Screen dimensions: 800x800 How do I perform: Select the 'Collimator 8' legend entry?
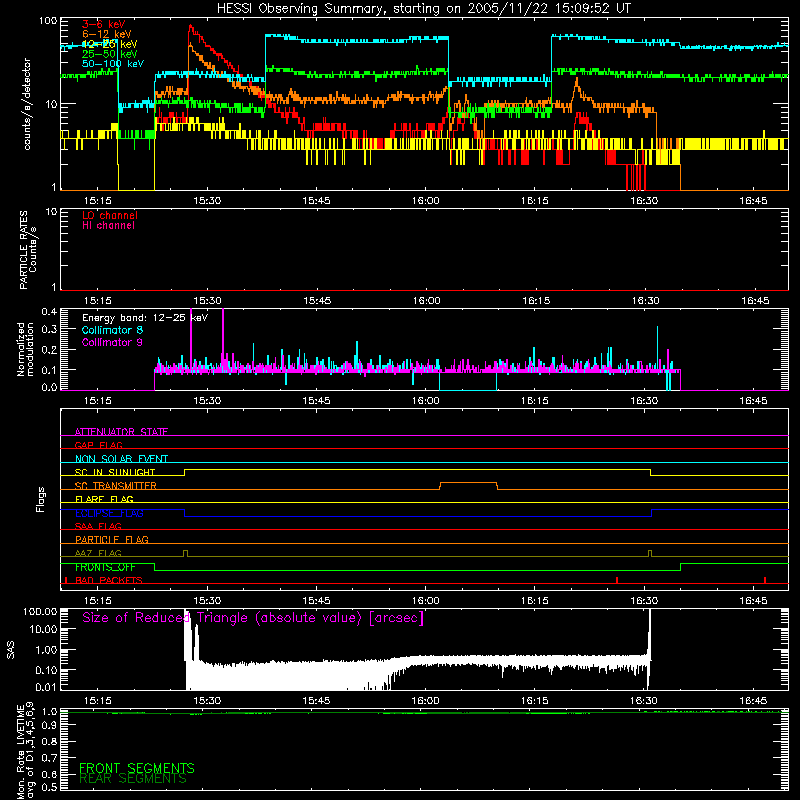click(112, 330)
